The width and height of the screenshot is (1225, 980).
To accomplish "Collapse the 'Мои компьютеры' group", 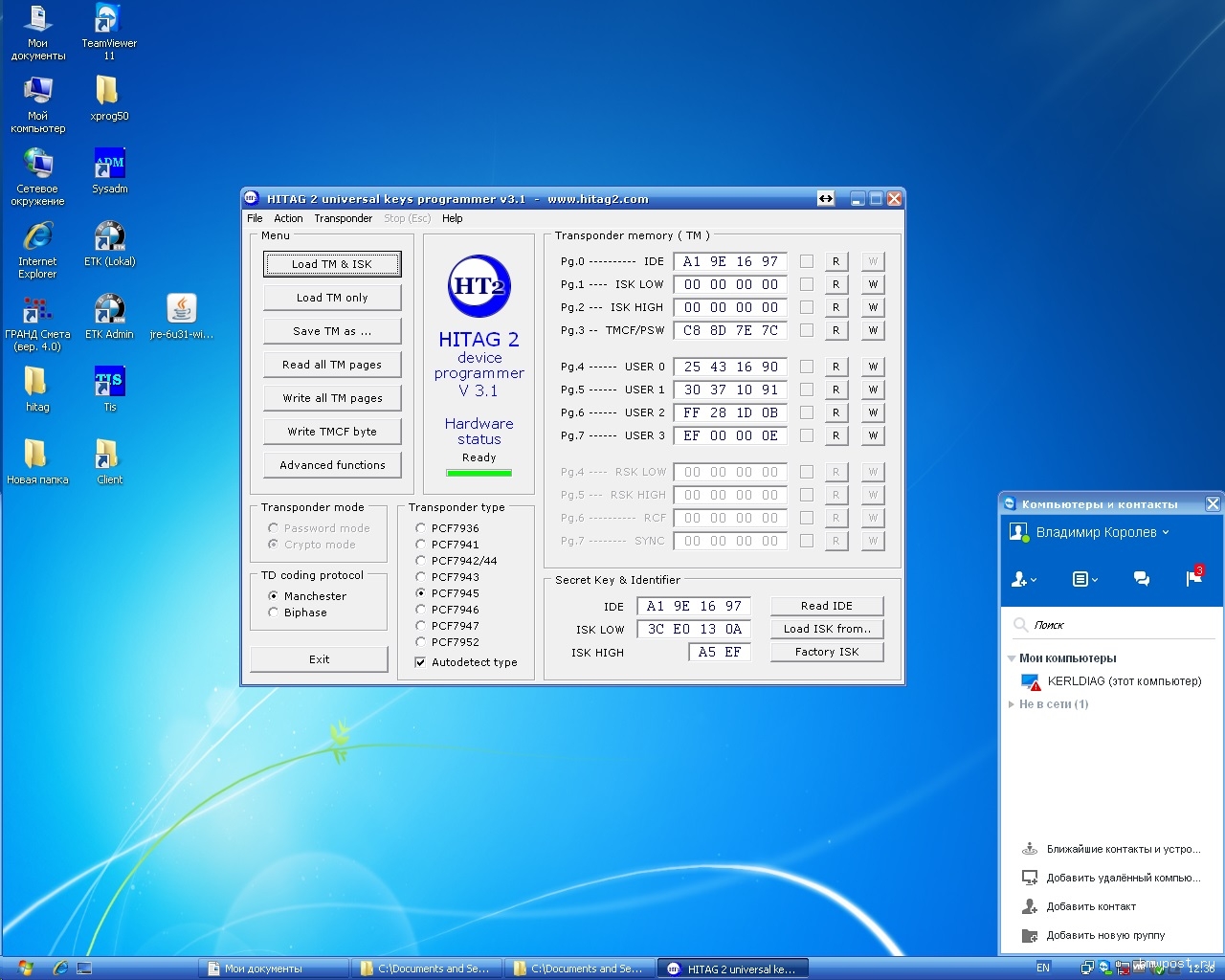I will coord(1012,658).
